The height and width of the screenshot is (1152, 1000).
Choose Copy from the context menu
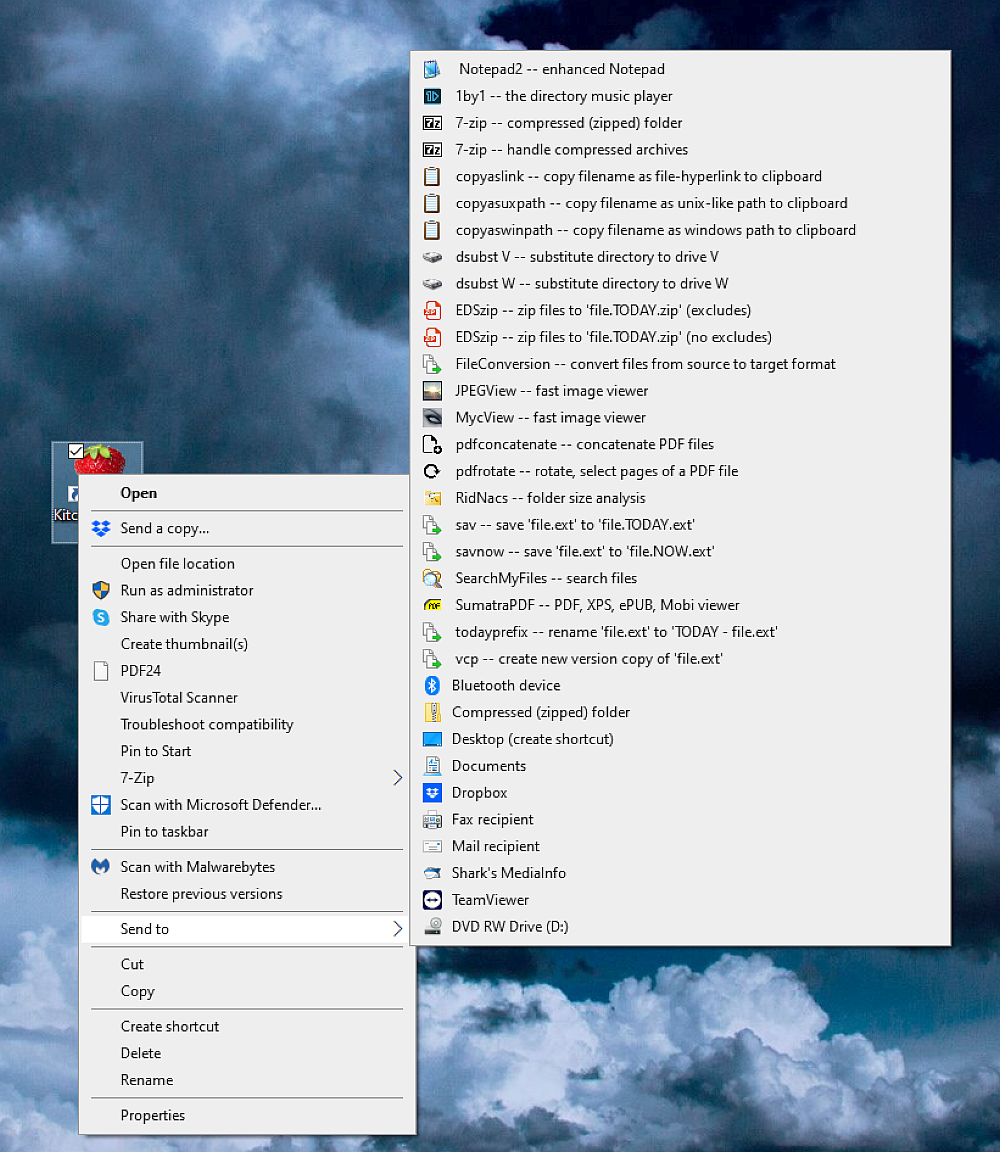click(247, 991)
